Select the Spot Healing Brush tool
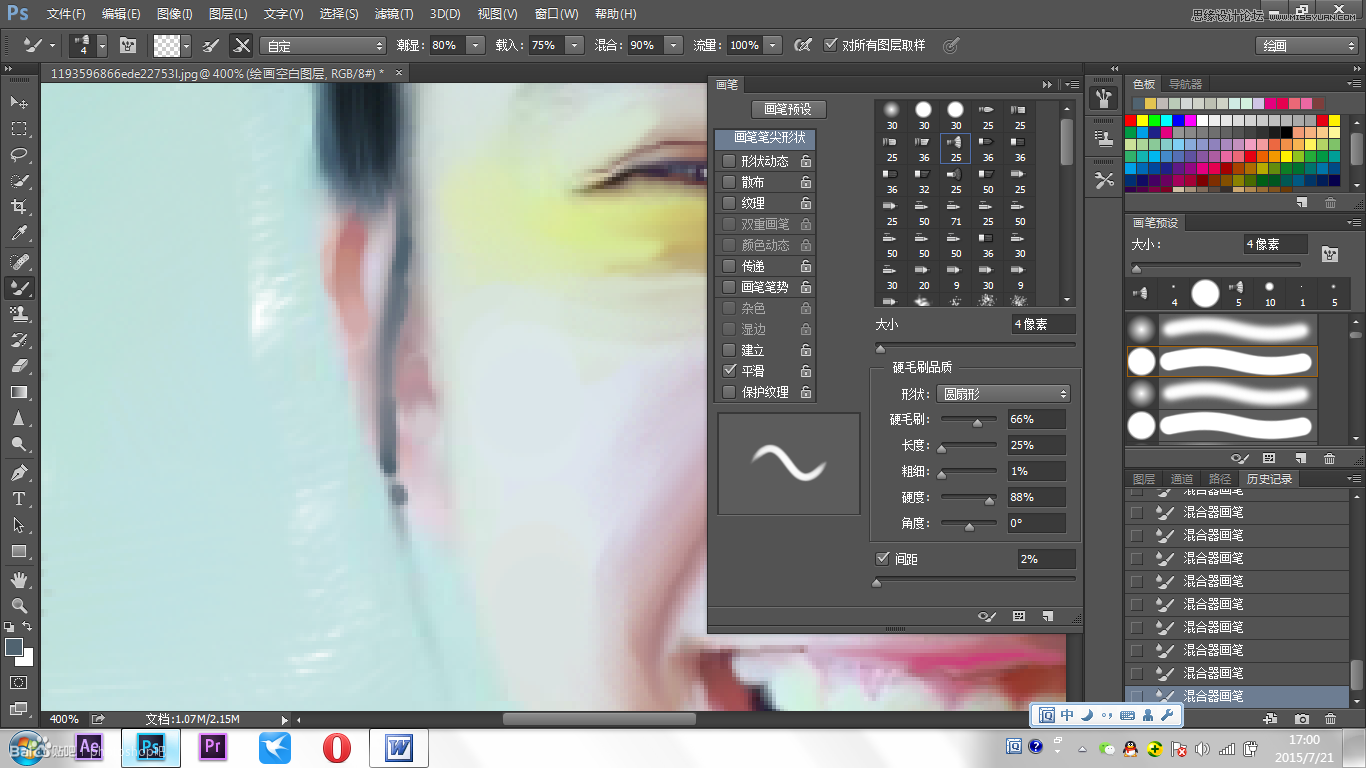Viewport: 1366px width, 768px height. coord(18,262)
